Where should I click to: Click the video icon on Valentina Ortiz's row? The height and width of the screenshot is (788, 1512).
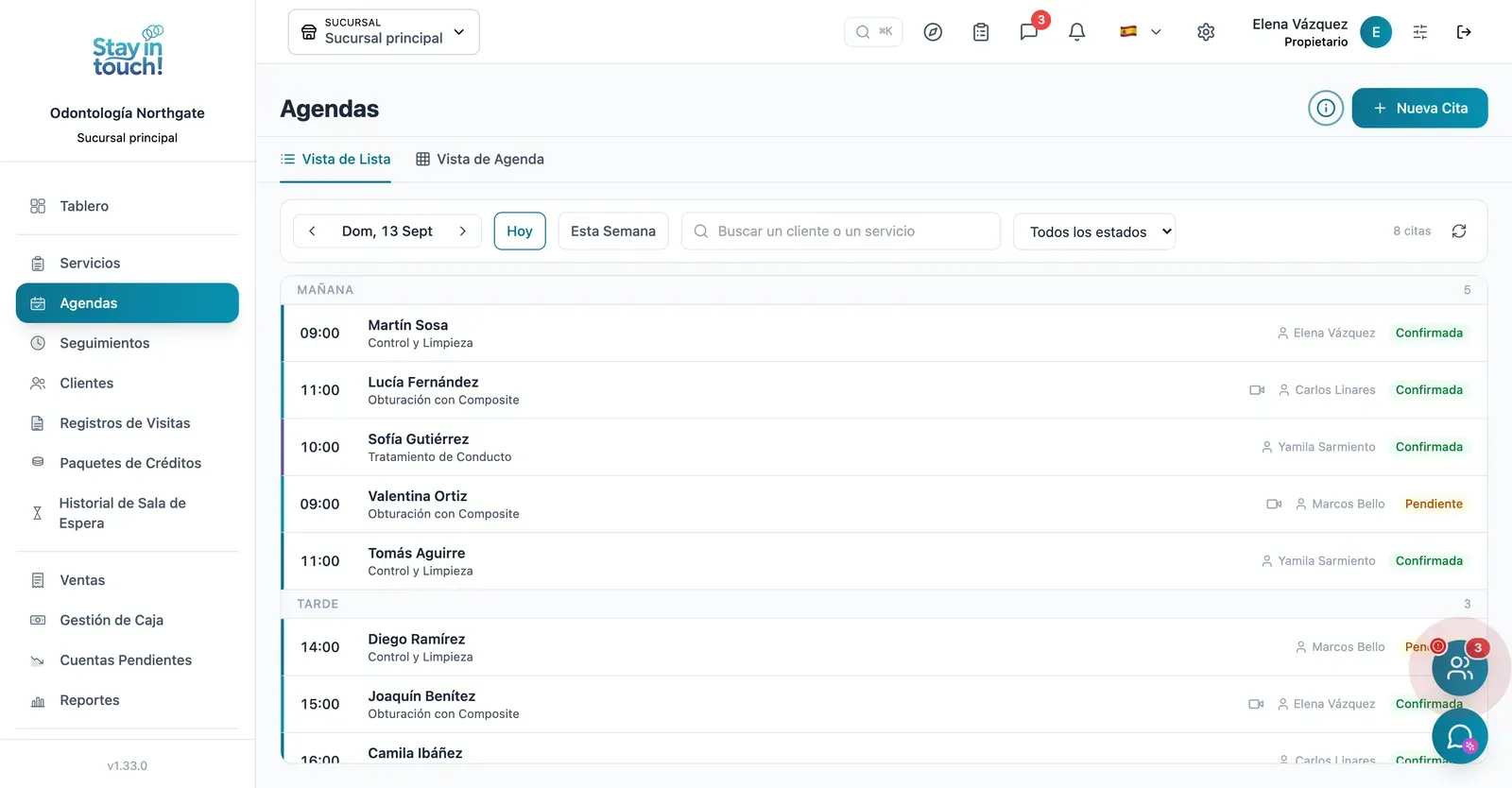pyautogui.click(x=1274, y=505)
